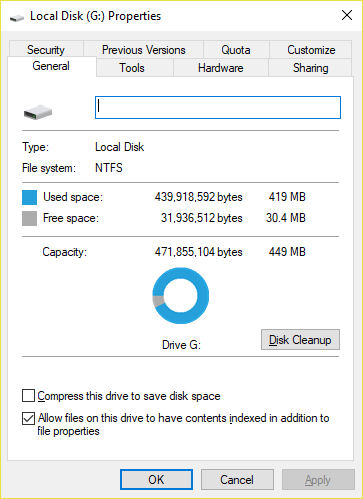Click the drive usage donut chart
The image size is (363, 499).
[x=181, y=295]
